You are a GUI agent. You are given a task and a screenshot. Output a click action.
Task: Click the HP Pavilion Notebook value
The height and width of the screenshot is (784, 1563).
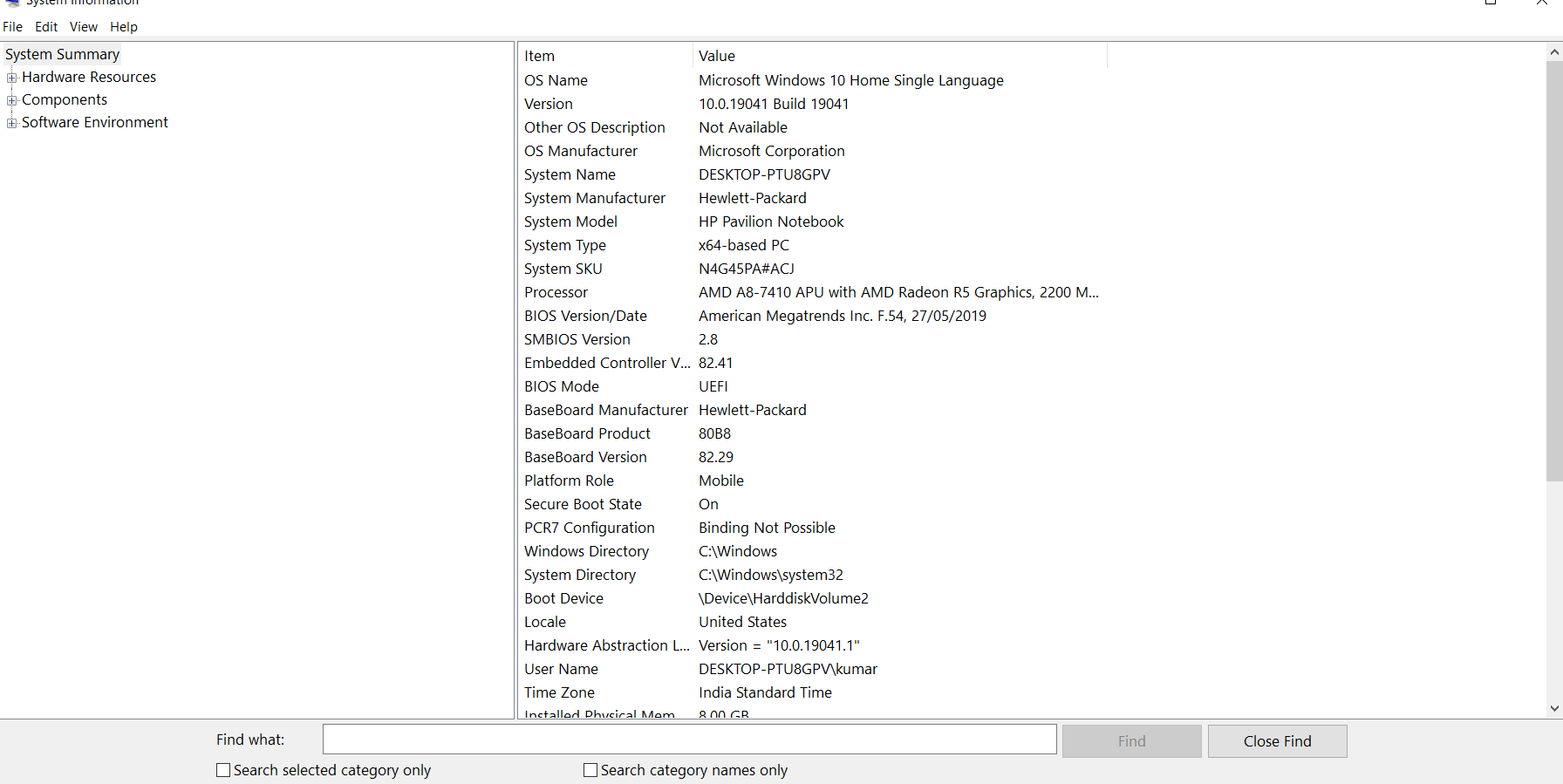click(x=771, y=222)
